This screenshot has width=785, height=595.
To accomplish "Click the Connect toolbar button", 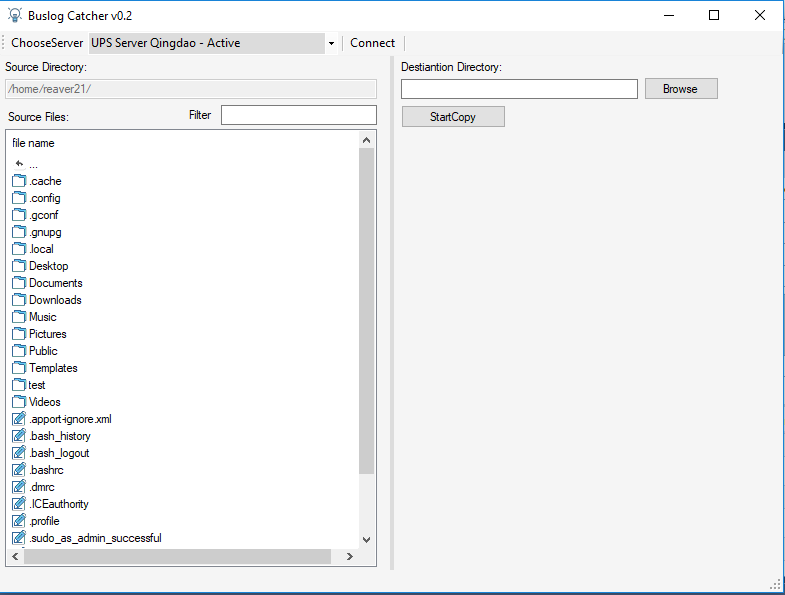I will pyautogui.click(x=372, y=43).
